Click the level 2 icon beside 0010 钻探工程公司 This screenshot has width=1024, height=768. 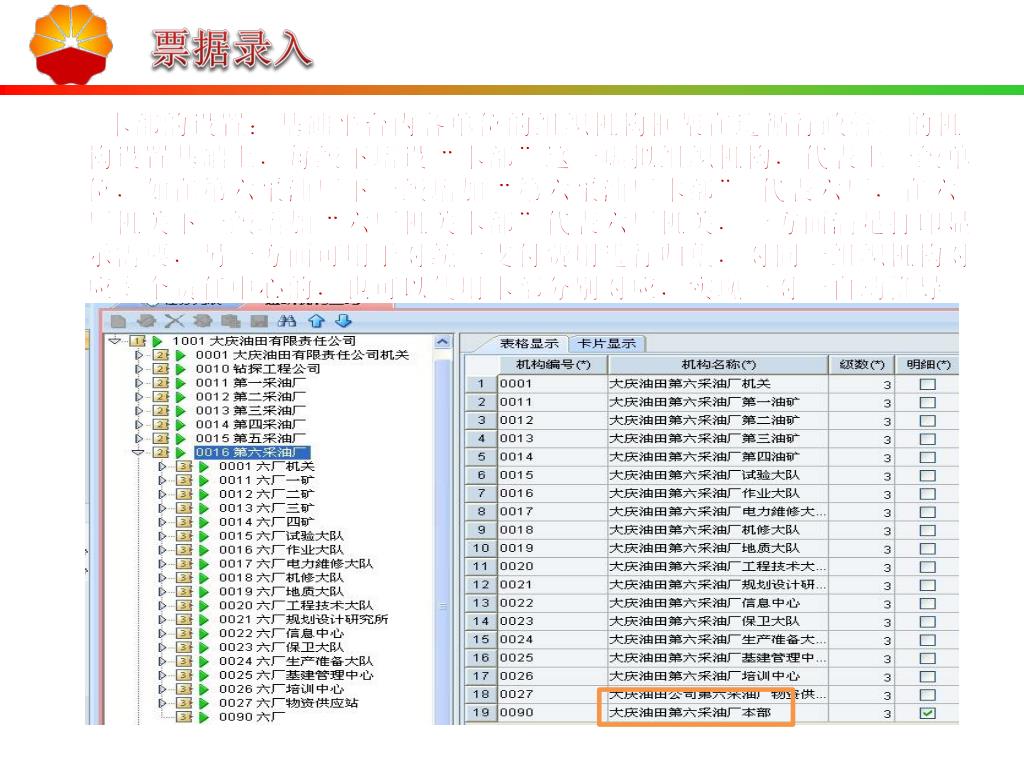[x=161, y=369]
